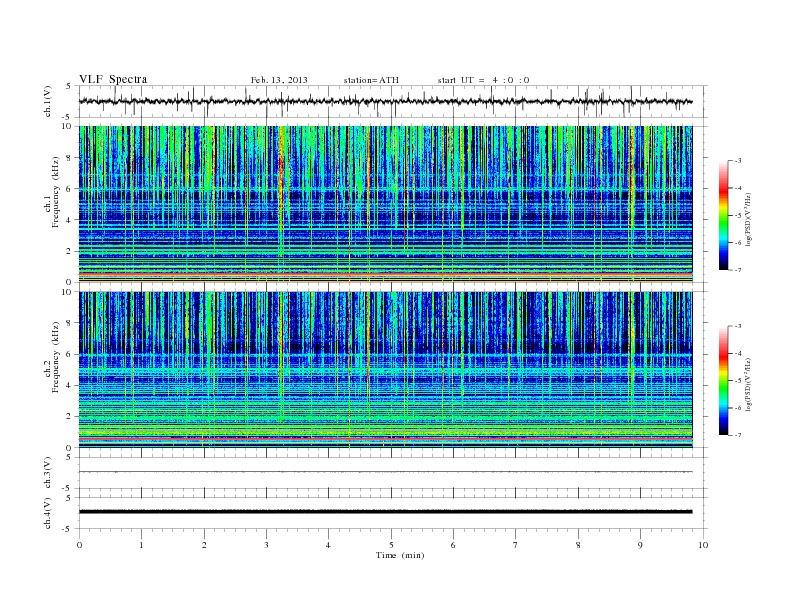Click the thick ch.4 voltage trace
This screenshot has width=792, height=612.
point(385,512)
